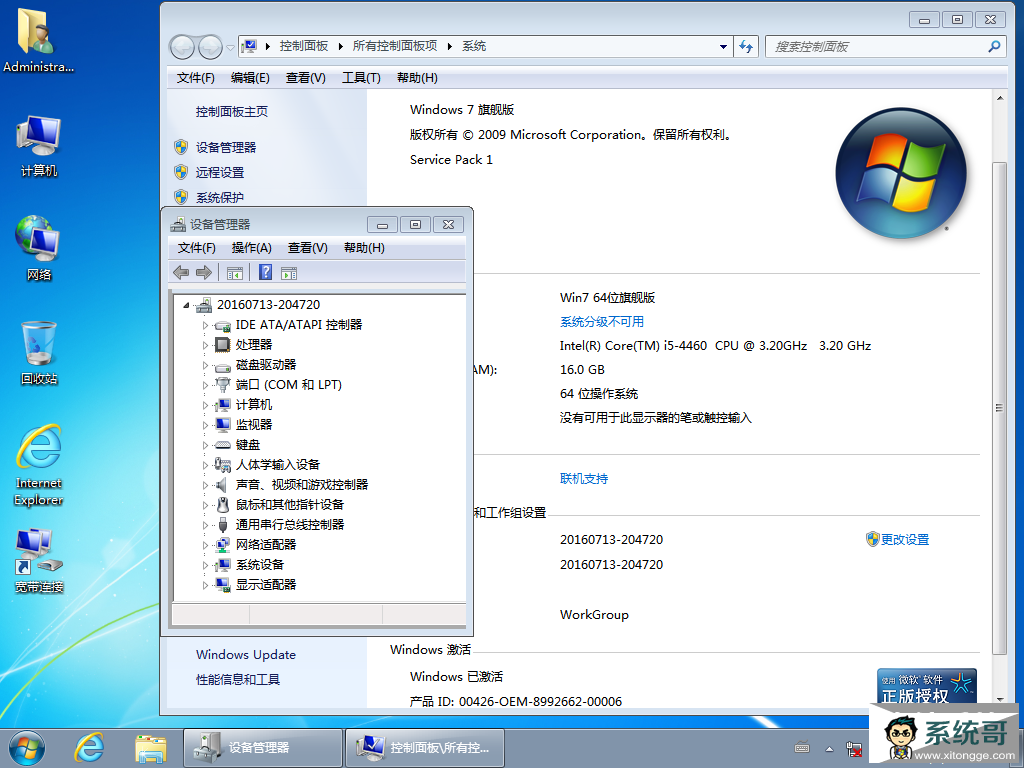Collapse the 20160713-204720 root node
The height and width of the screenshot is (768, 1024).
186,305
